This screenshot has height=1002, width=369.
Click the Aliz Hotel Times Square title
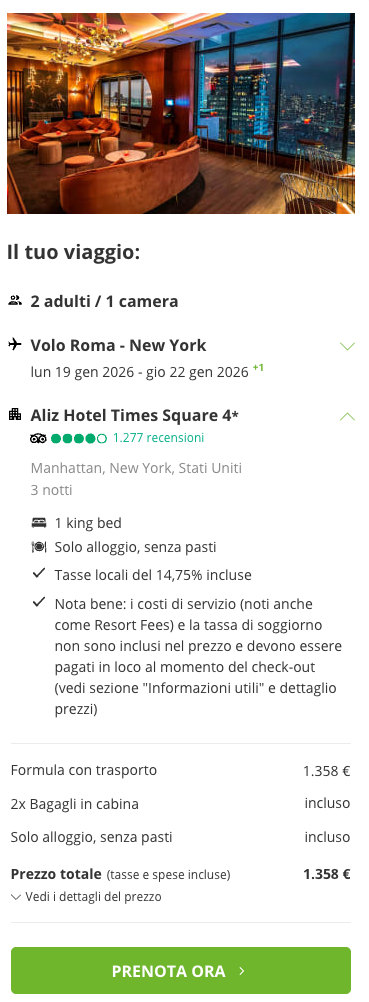134,415
